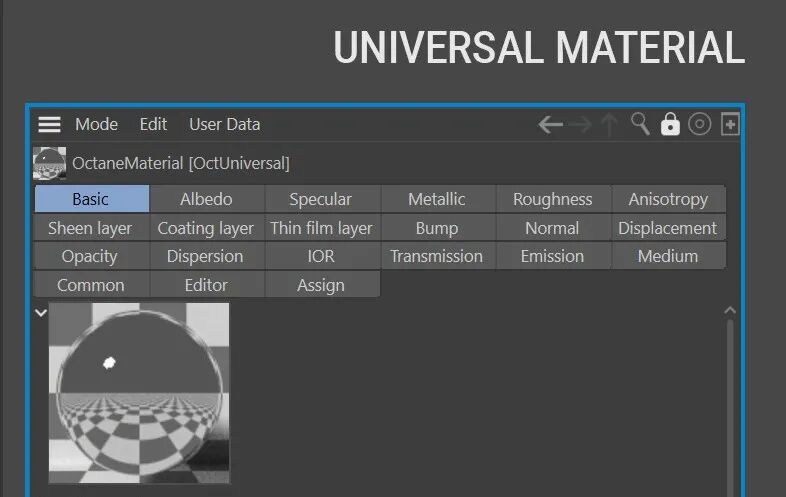Viewport: 786px width, 497px height.
Task: Select the Anisotropy tab
Action: pyautogui.click(x=668, y=199)
